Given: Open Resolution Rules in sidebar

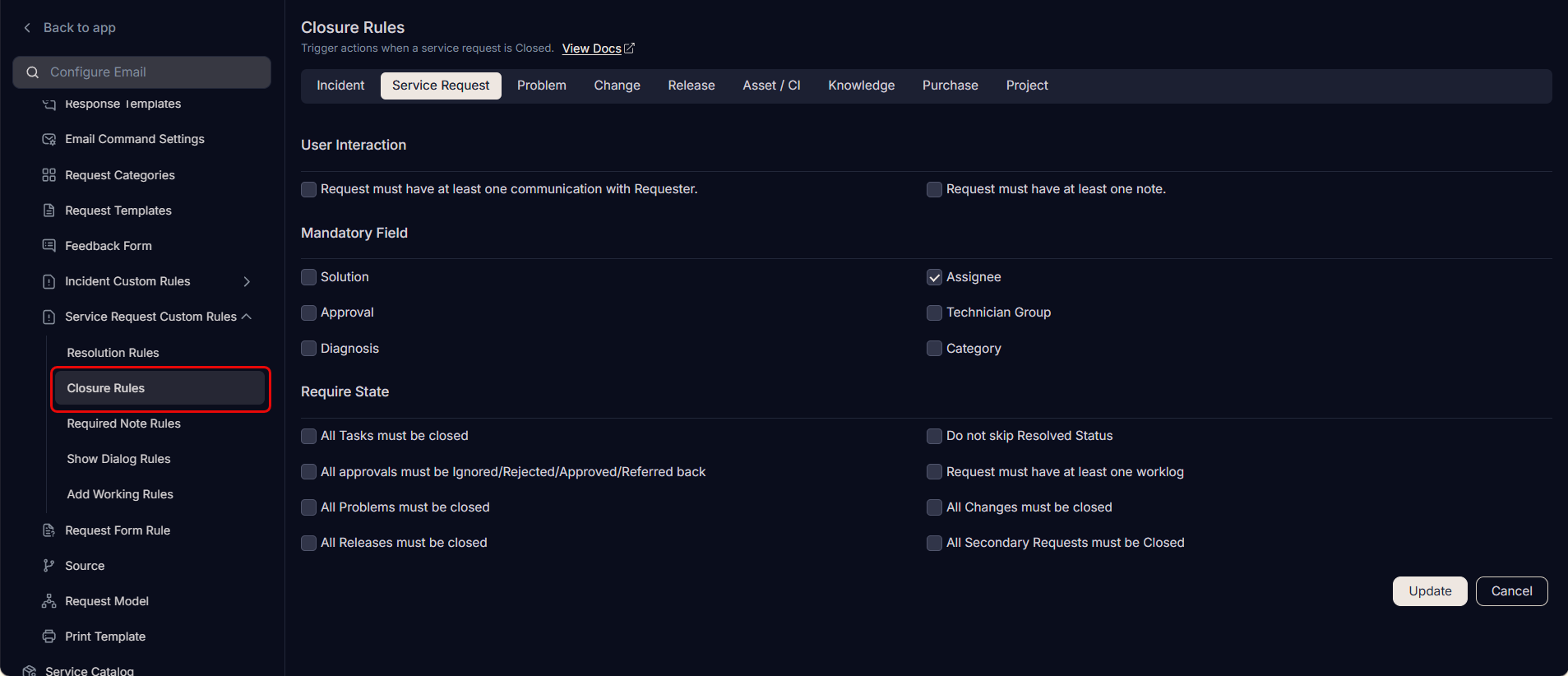Looking at the screenshot, I should tap(113, 353).
